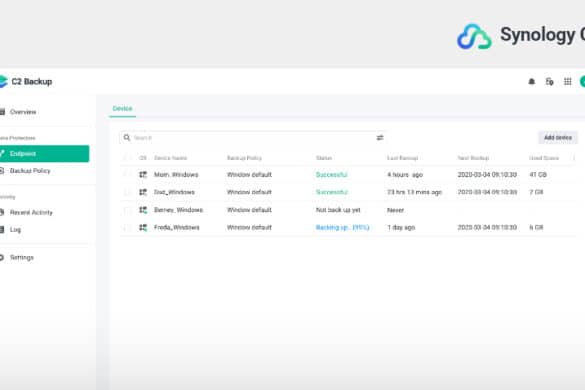Select the Barney_Windows row checkbox
585x390 pixels.
(127, 210)
